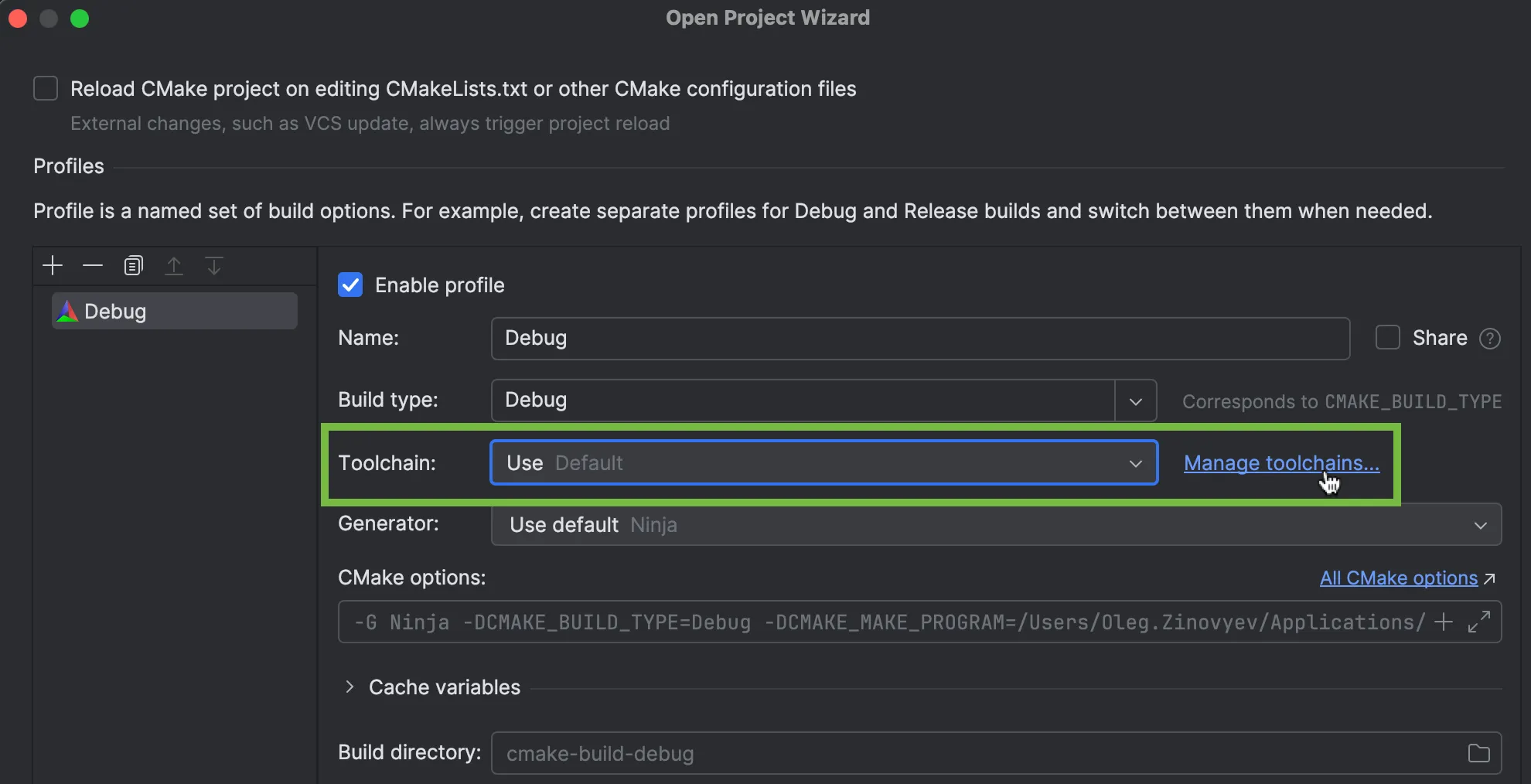
Task: Add a CMake option with plus icon
Action: pyautogui.click(x=1443, y=622)
